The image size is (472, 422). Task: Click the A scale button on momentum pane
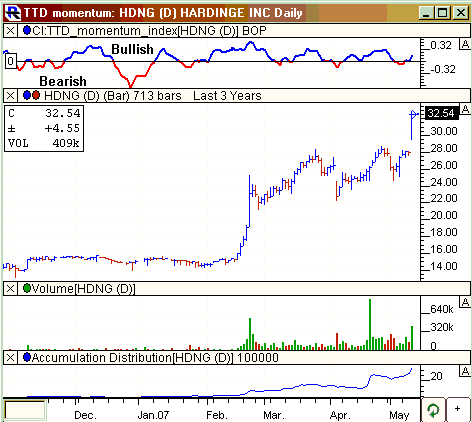coord(465,44)
